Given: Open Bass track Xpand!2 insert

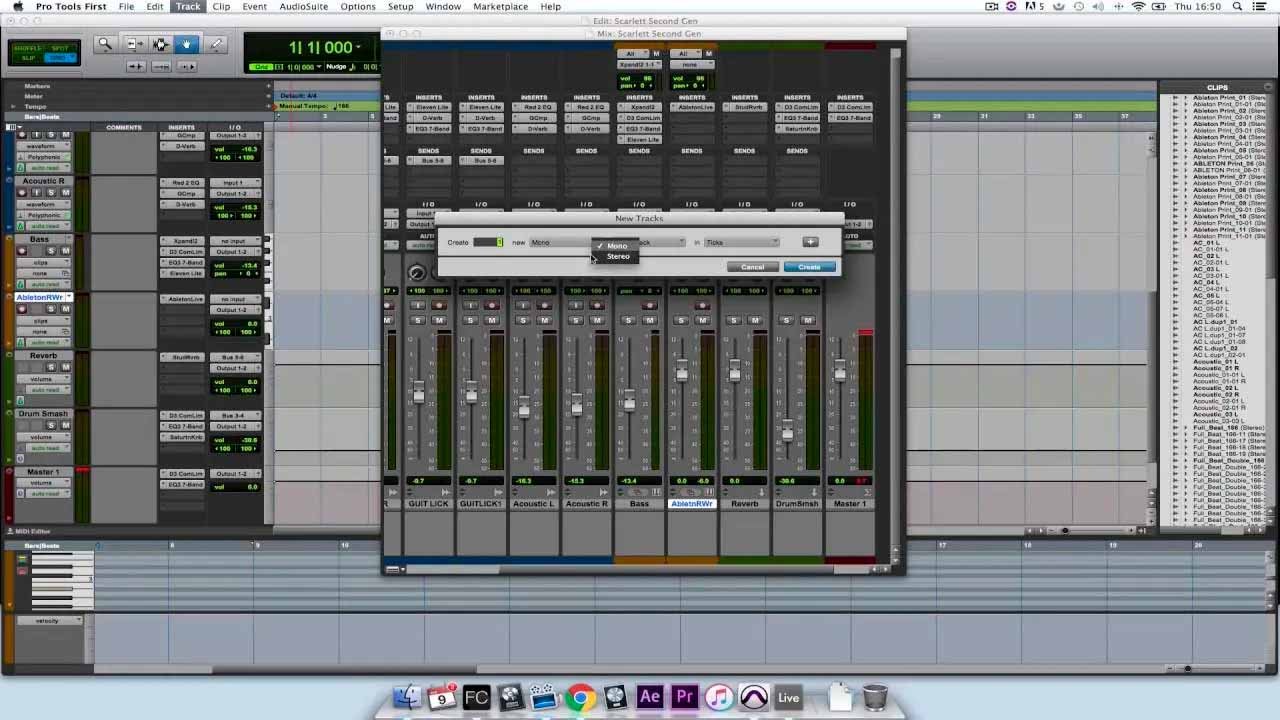Looking at the screenshot, I should click(185, 241).
